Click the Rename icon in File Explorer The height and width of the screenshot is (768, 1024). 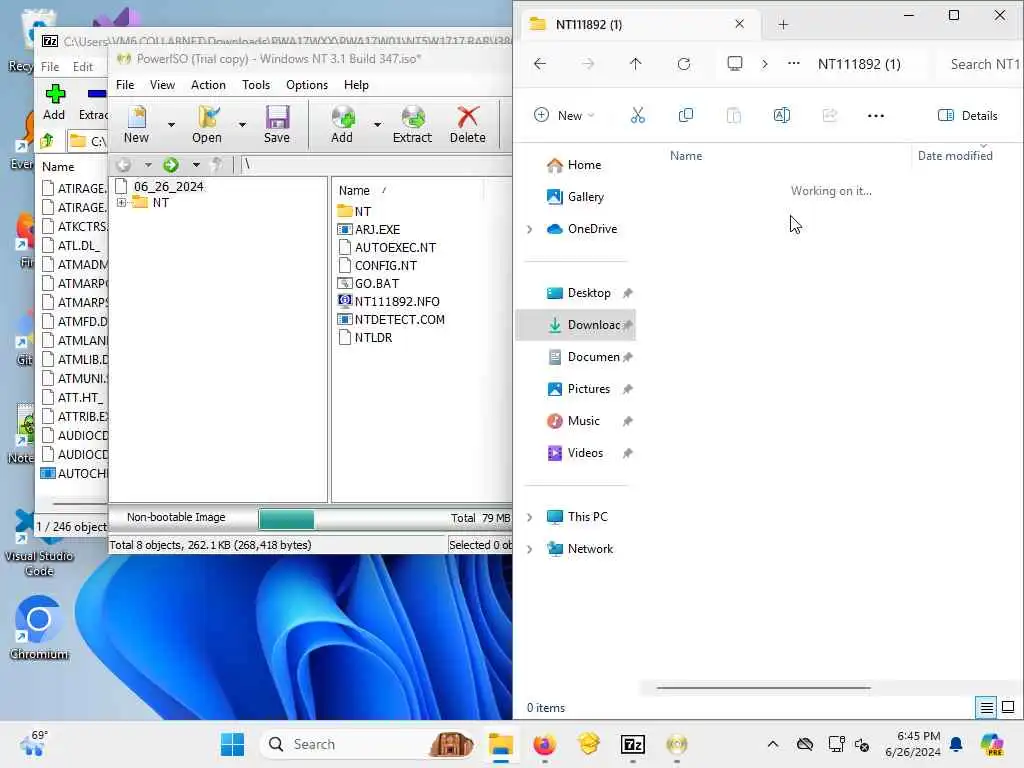[x=782, y=116]
